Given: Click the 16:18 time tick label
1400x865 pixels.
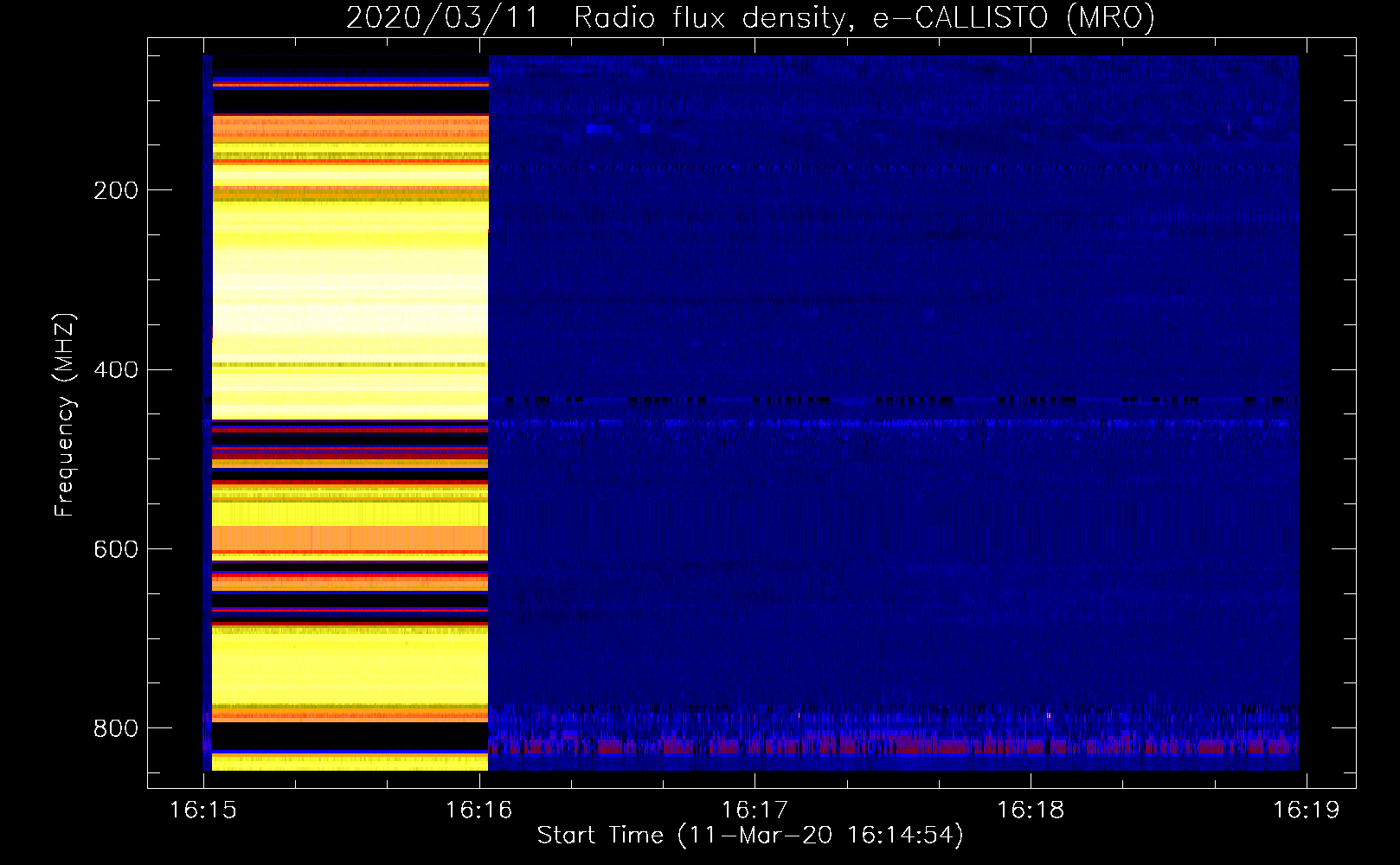Looking at the screenshot, I should coord(1031,811).
